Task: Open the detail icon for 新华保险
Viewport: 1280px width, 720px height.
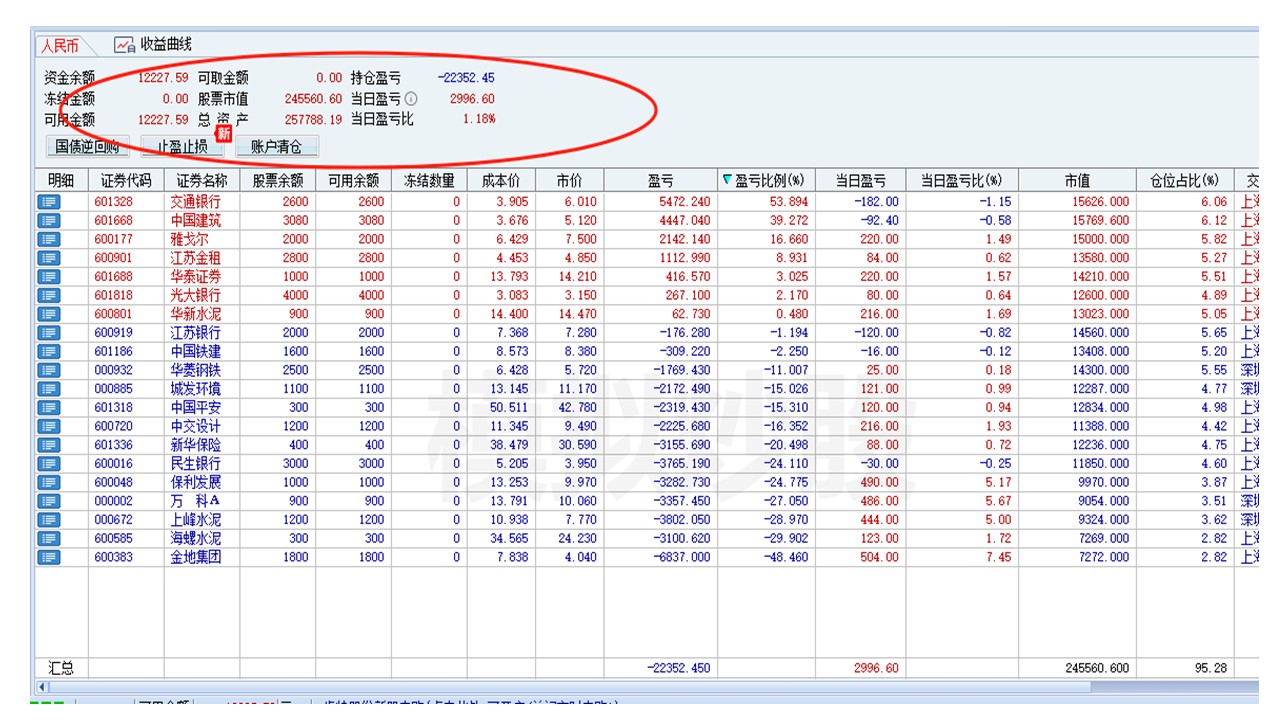Action: tap(48, 445)
